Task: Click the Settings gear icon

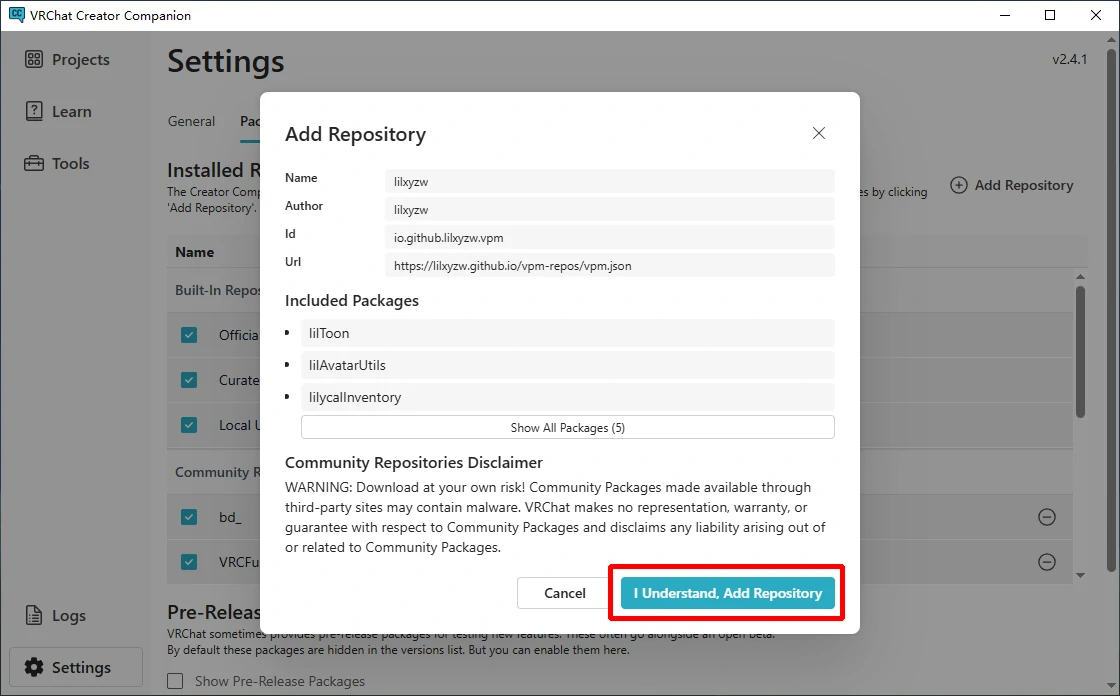Action: (35, 668)
